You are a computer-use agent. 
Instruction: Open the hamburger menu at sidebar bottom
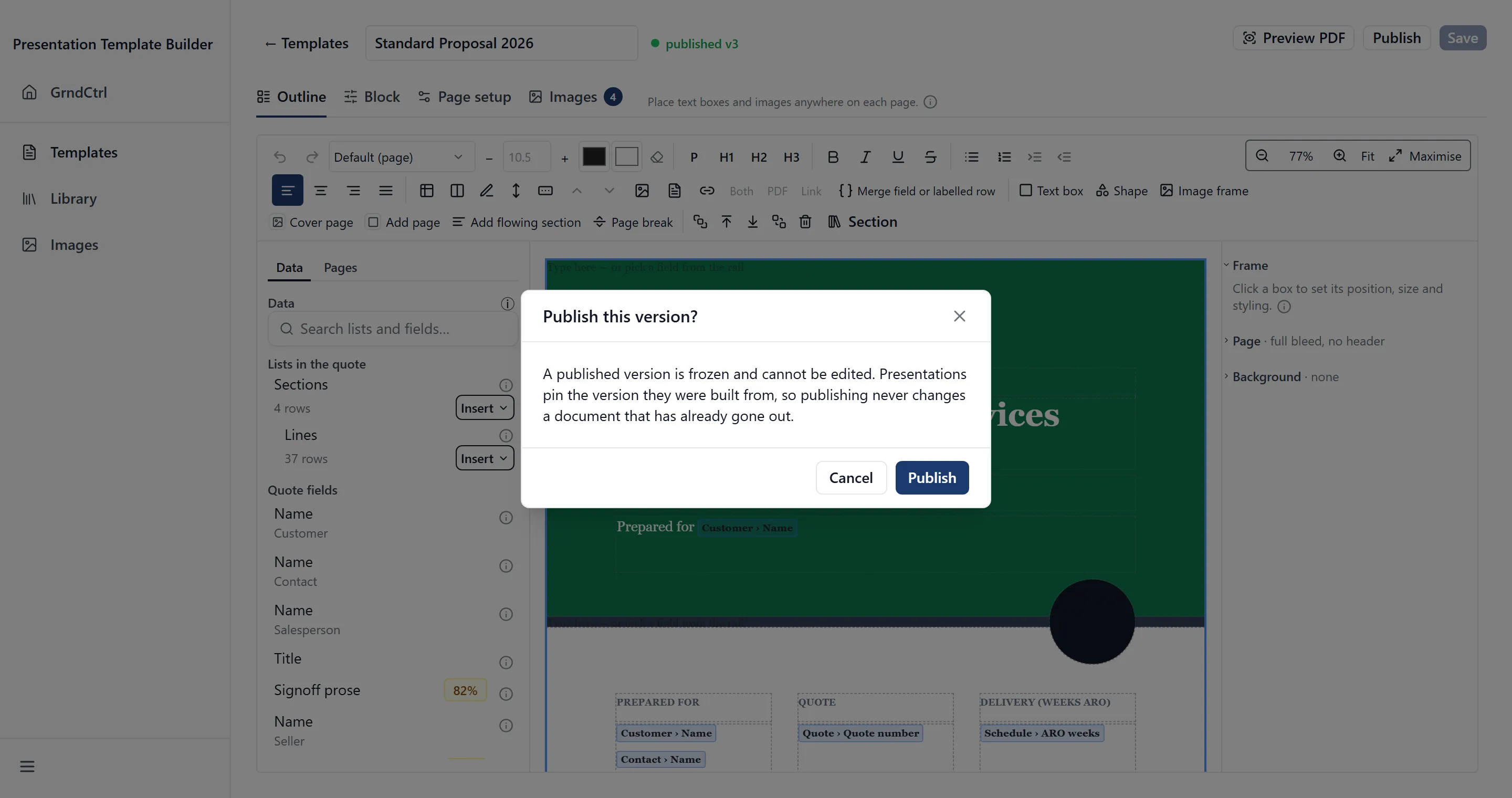[x=27, y=766]
